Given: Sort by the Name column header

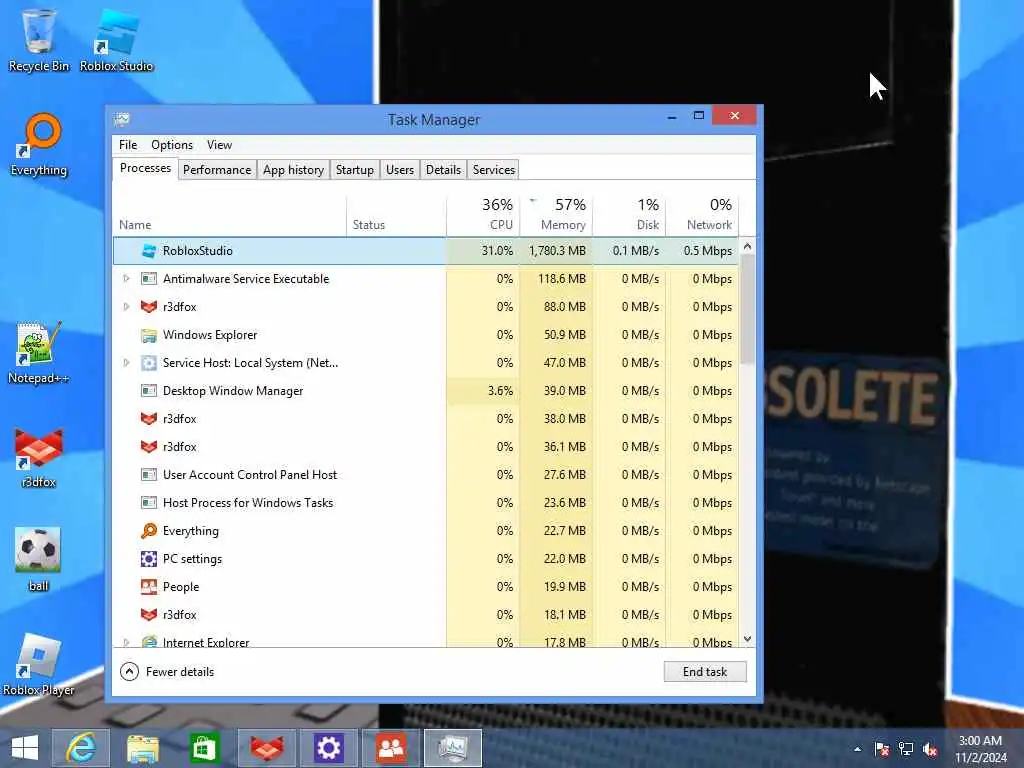Looking at the screenshot, I should 229,216.
